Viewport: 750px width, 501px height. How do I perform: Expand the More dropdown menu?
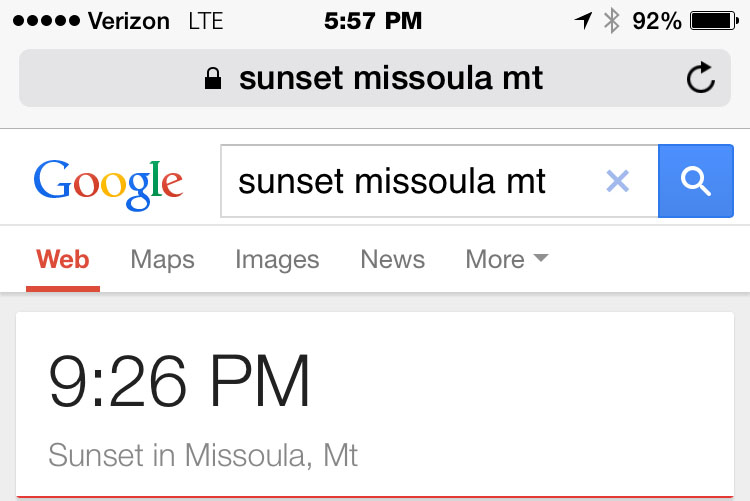coord(507,260)
